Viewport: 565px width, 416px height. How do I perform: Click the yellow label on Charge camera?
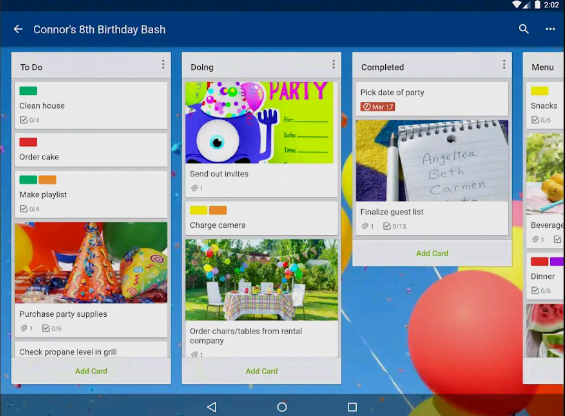pos(199,210)
